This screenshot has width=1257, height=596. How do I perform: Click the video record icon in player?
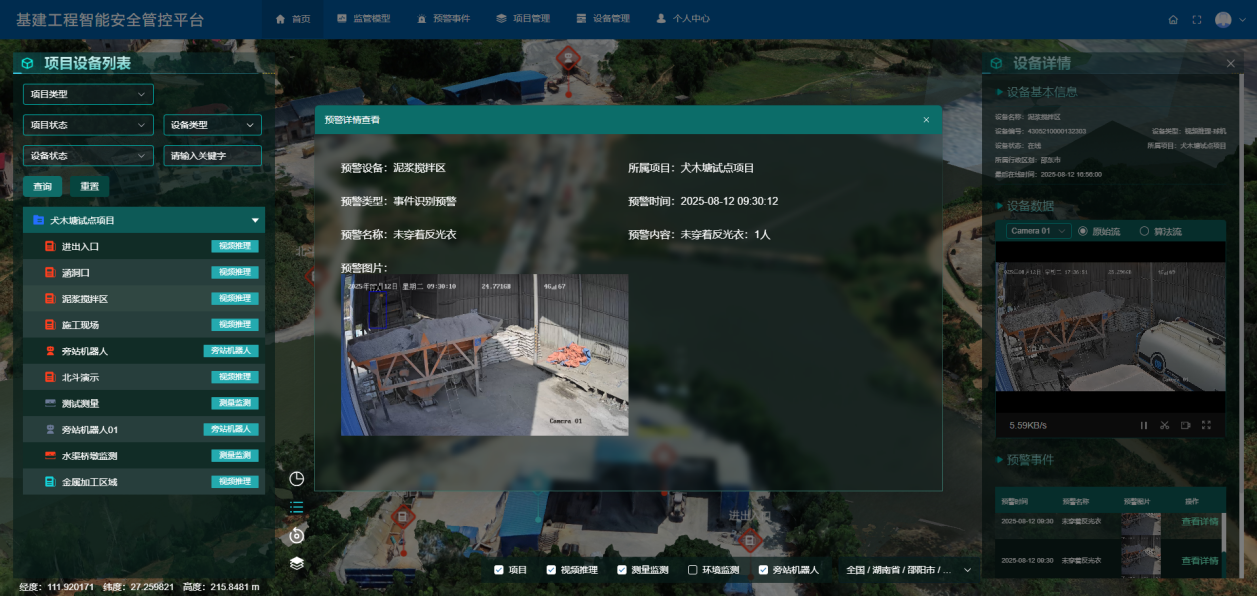tap(1185, 425)
